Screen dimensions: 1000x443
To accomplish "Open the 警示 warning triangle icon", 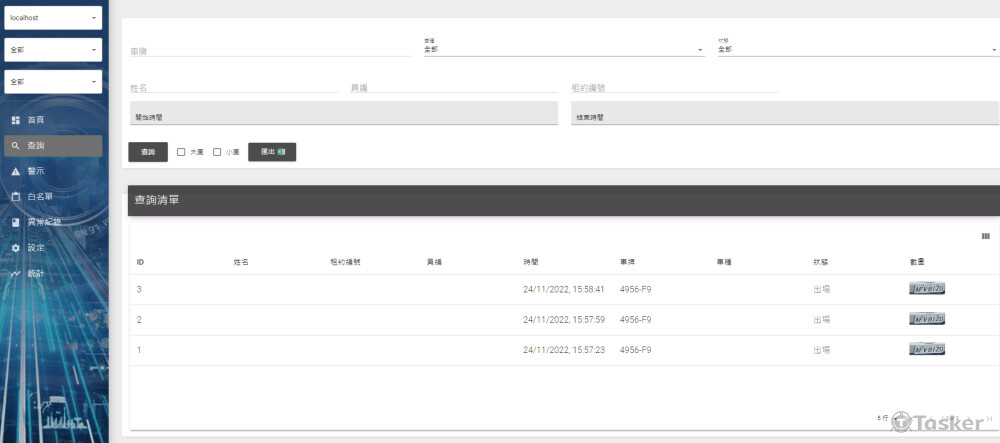I will click(16, 171).
